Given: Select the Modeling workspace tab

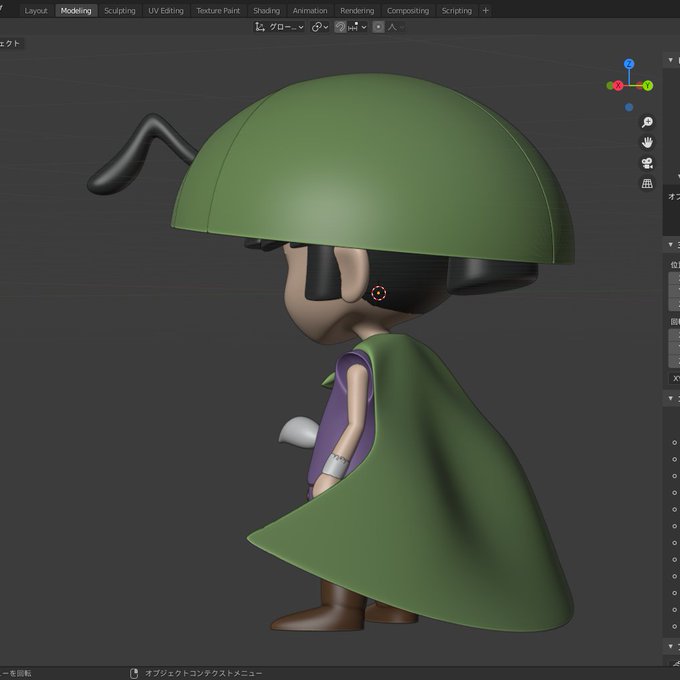Looking at the screenshot, I should click(76, 11).
